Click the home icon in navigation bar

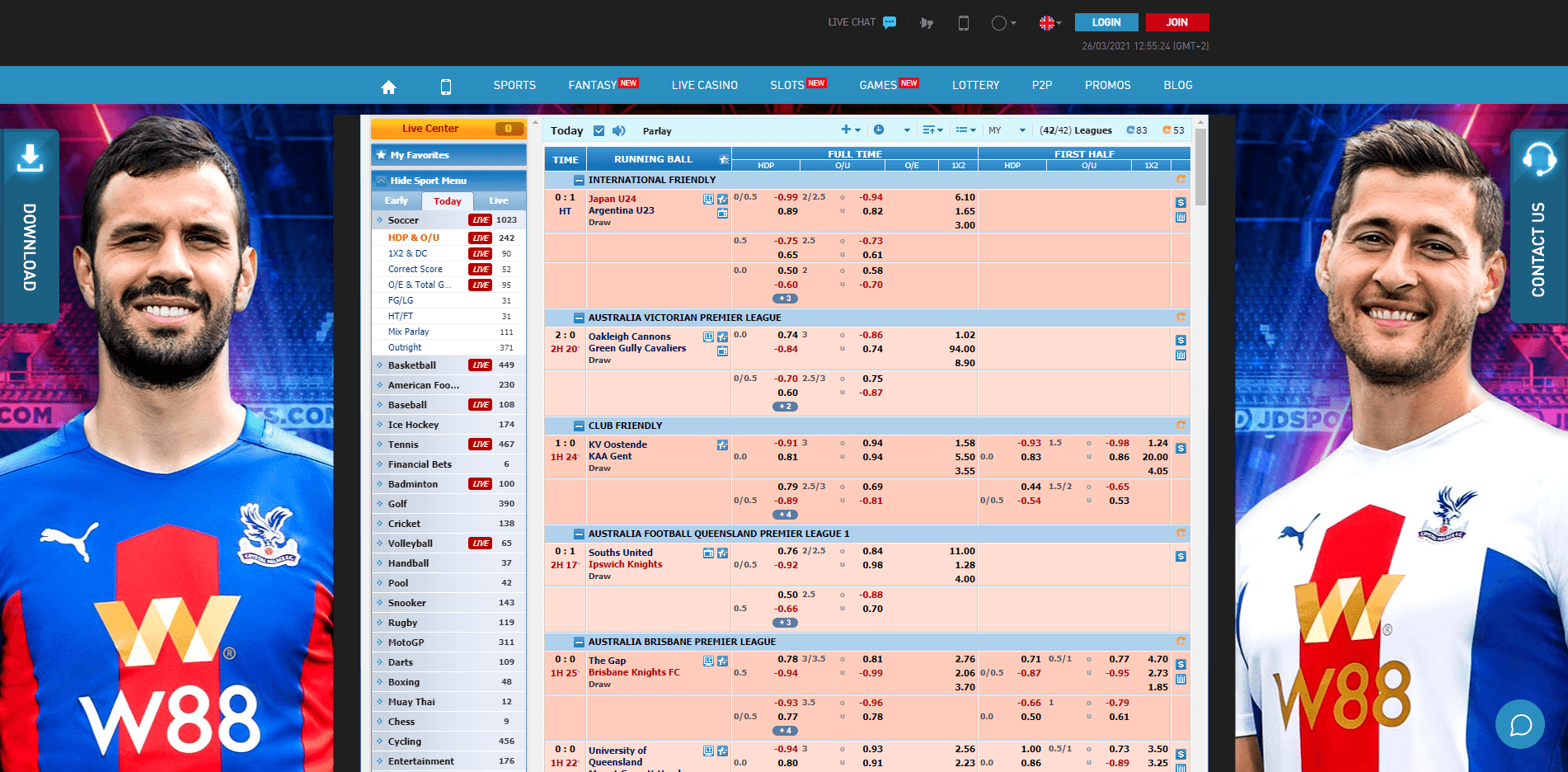388,87
